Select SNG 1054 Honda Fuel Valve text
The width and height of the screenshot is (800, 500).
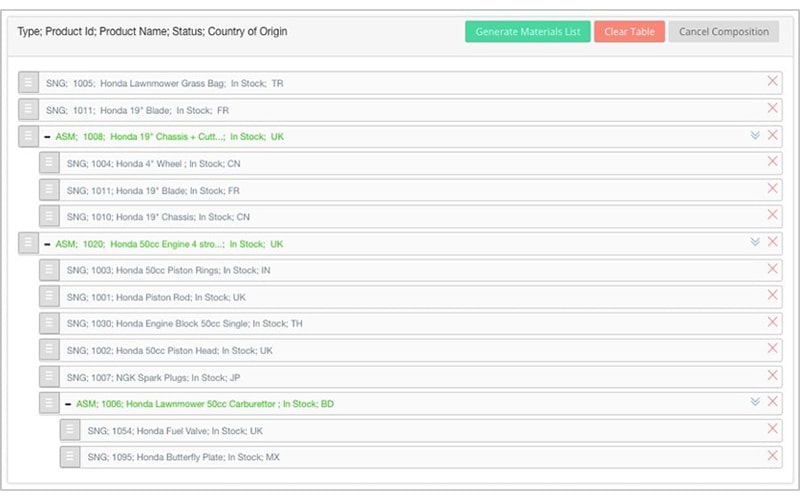click(175, 431)
